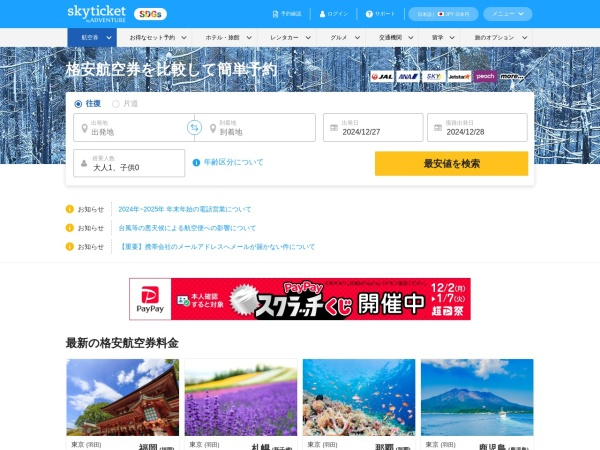Click the 出発地 departure input field
This screenshot has height=450, width=600.
tap(132, 127)
